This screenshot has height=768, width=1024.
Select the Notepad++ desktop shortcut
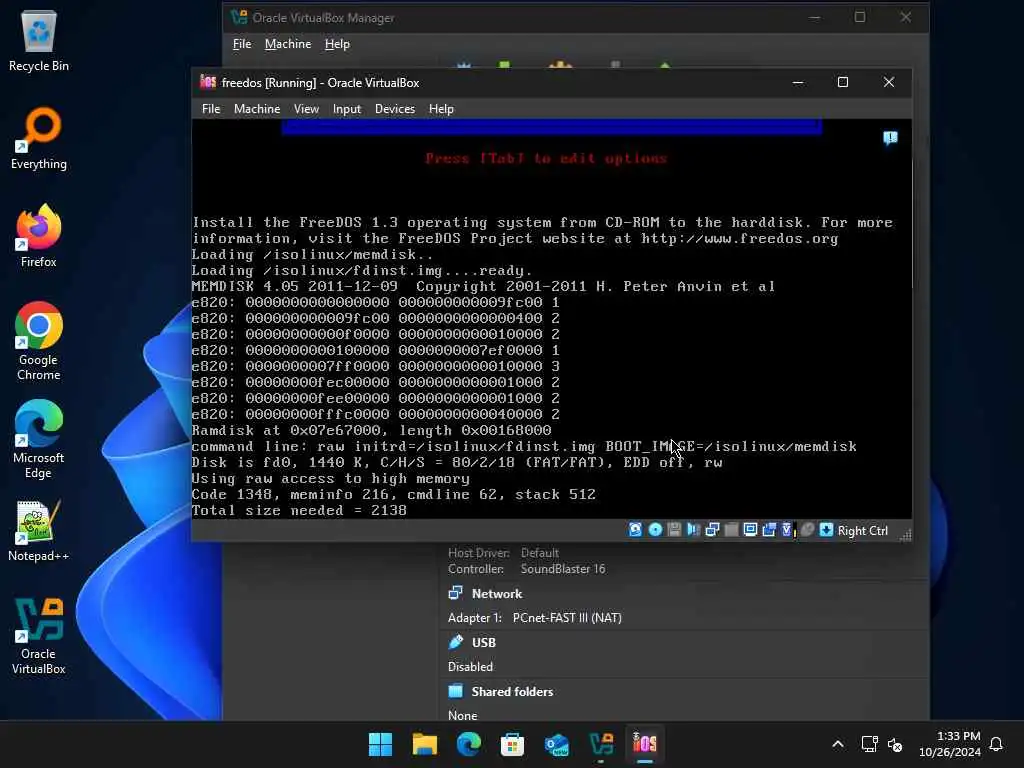(x=39, y=530)
